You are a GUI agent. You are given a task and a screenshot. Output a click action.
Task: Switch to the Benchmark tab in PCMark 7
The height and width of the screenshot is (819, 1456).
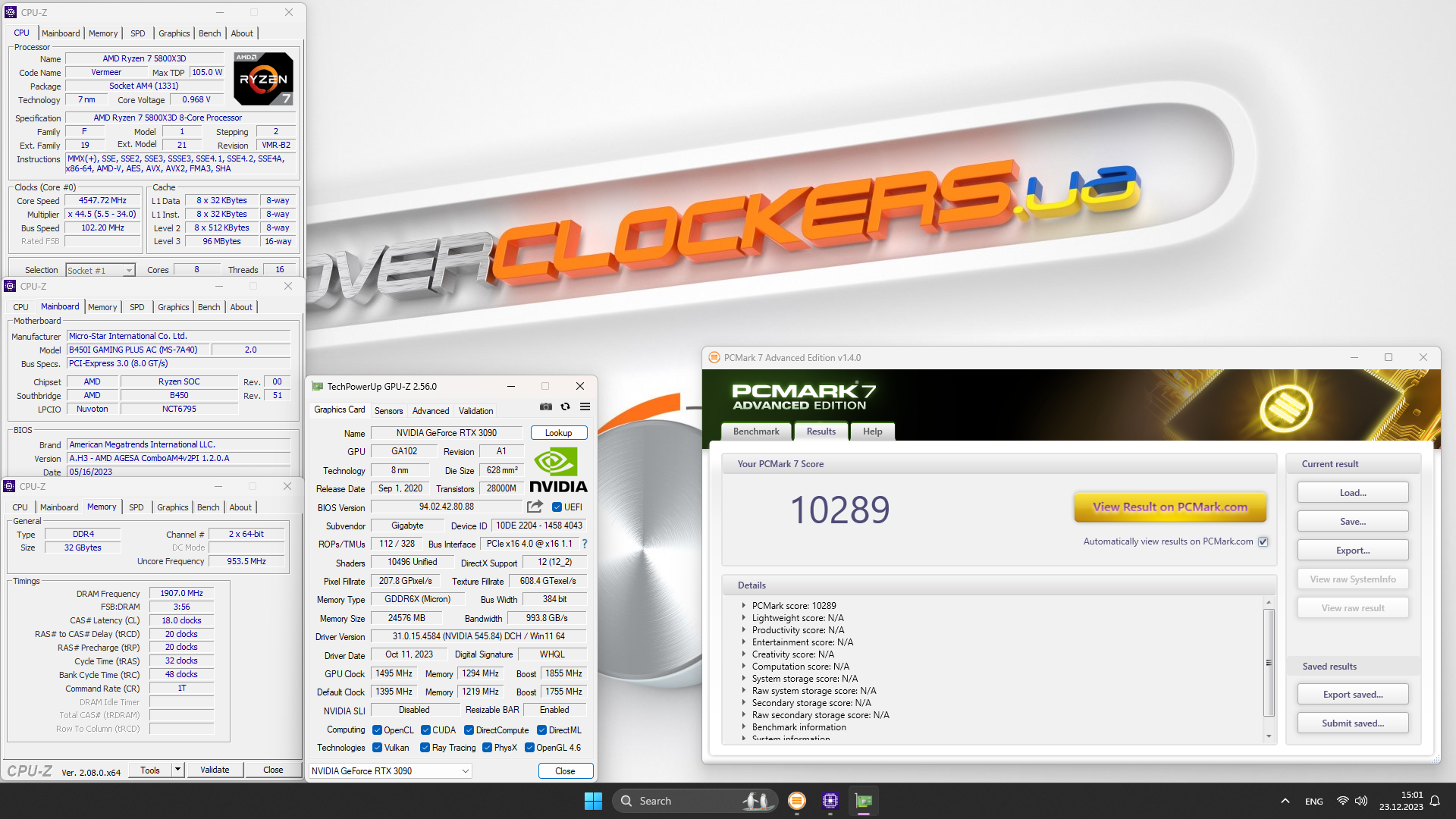(x=756, y=431)
